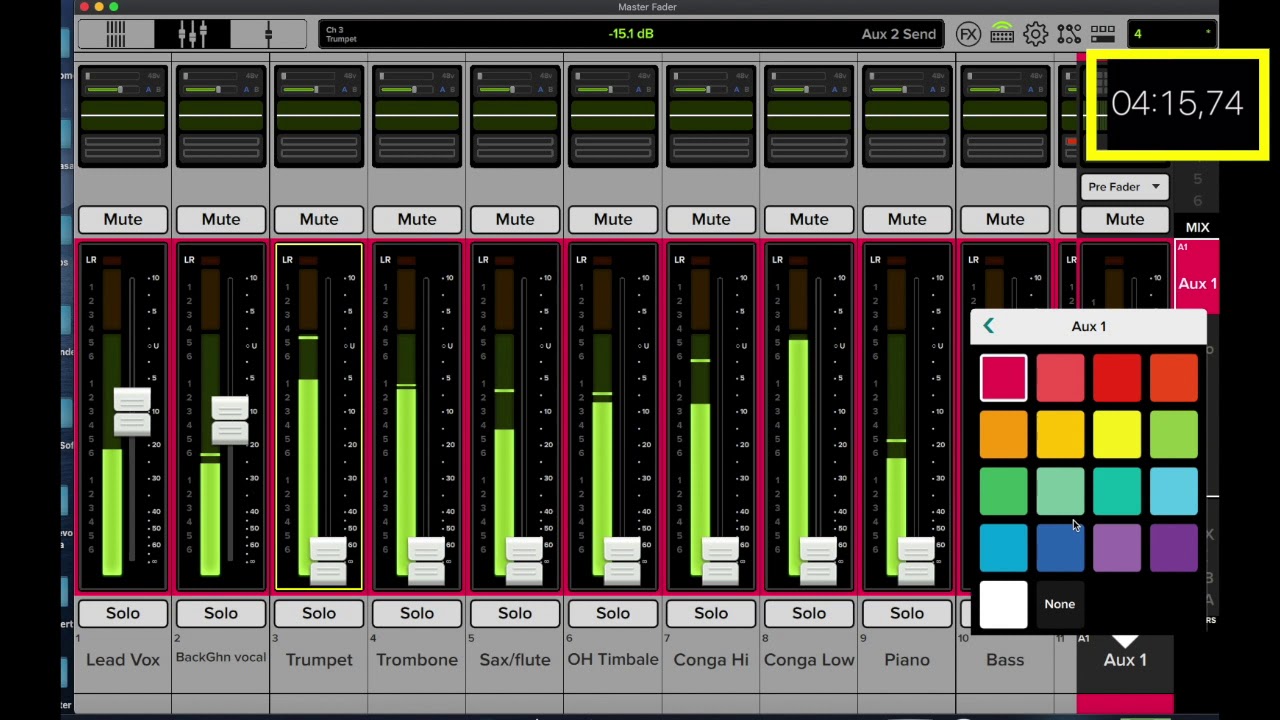Viewport: 1280px width, 720px height.
Task: Select the Aux 1 mix tab
Action: [x=1197, y=279]
